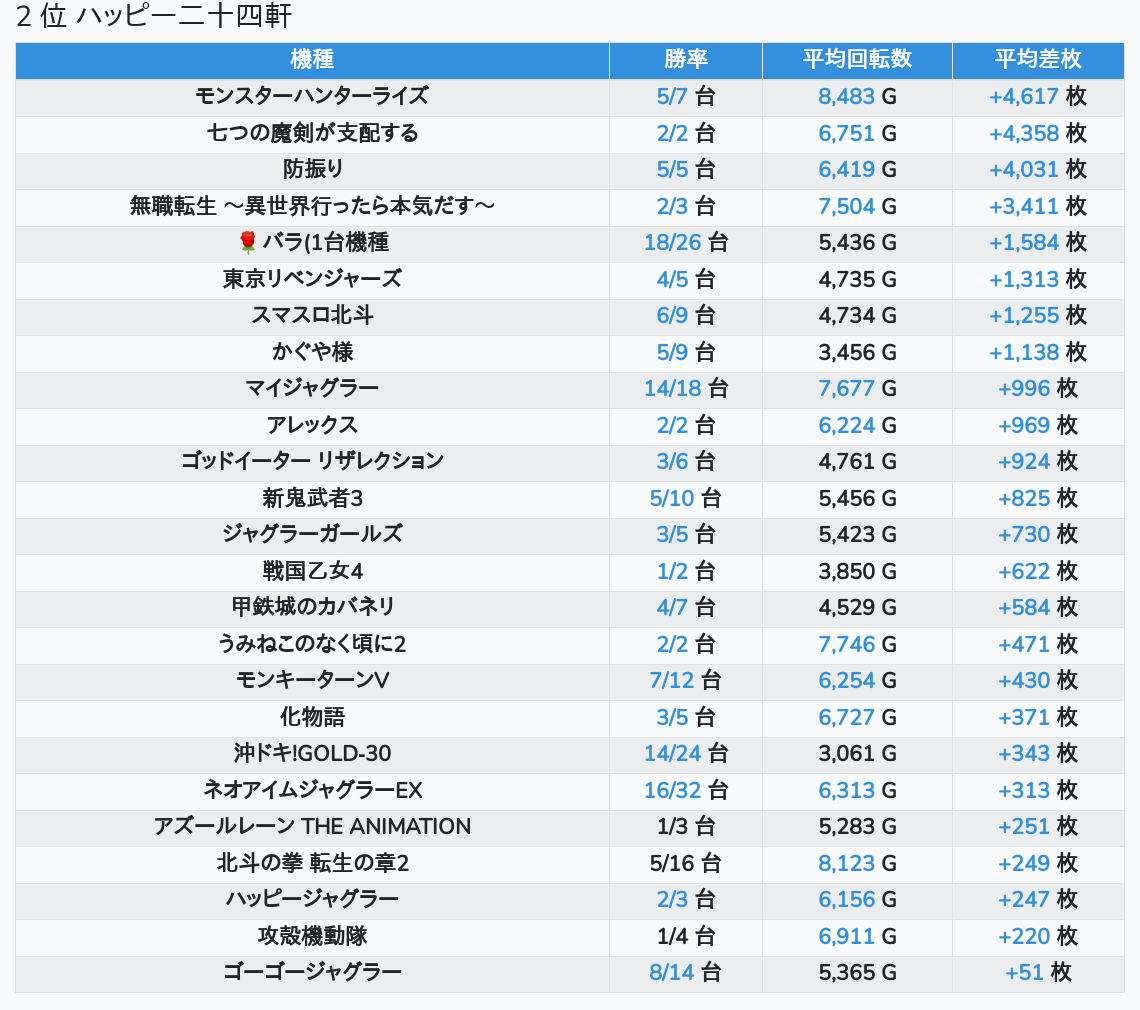The width and height of the screenshot is (1140, 1010).
Task: Click the rose icon beside バラ(1台機種
Action: 248,243
